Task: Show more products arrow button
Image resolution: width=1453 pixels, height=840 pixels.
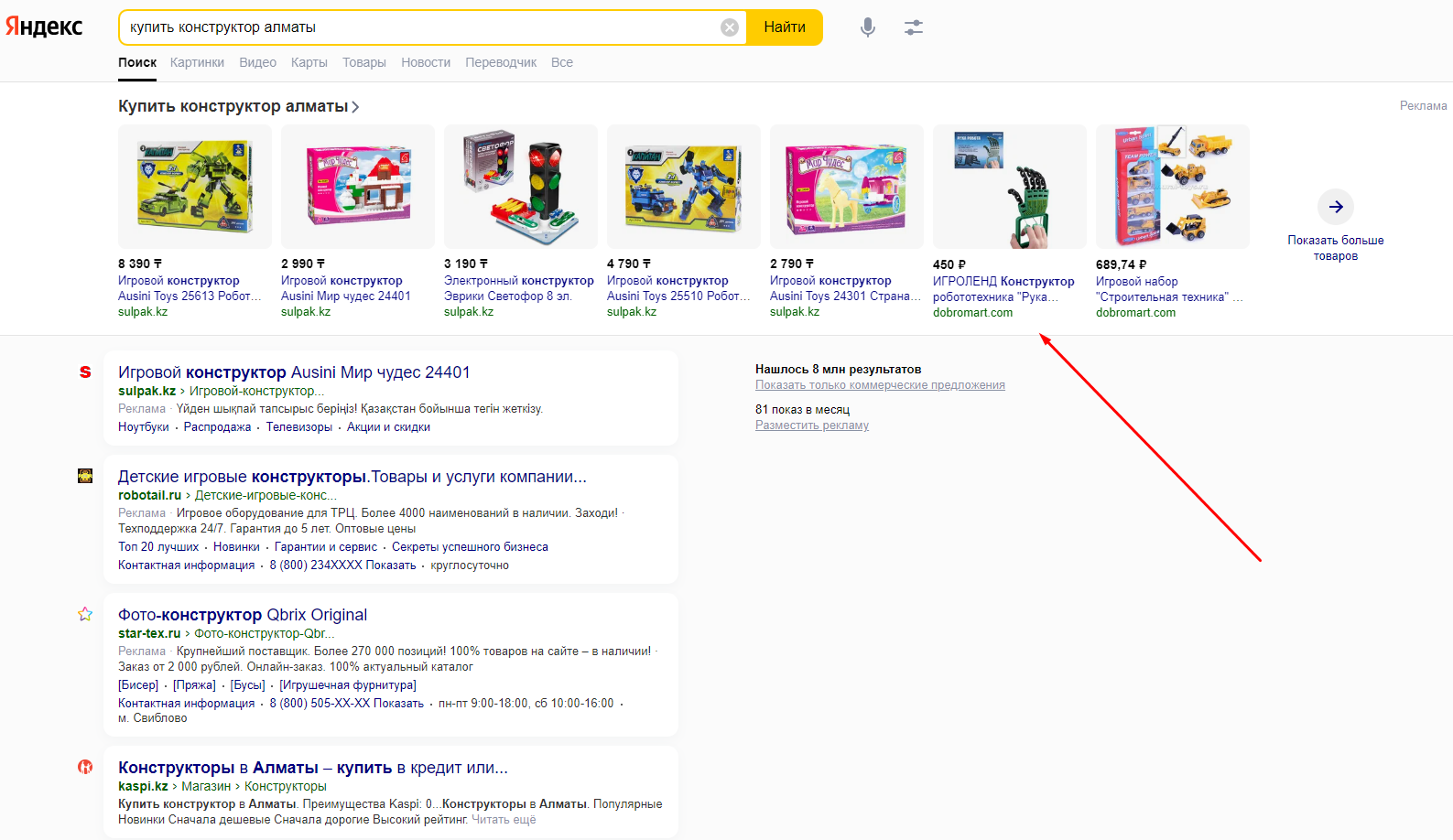Action: click(x=1336, y=207)
